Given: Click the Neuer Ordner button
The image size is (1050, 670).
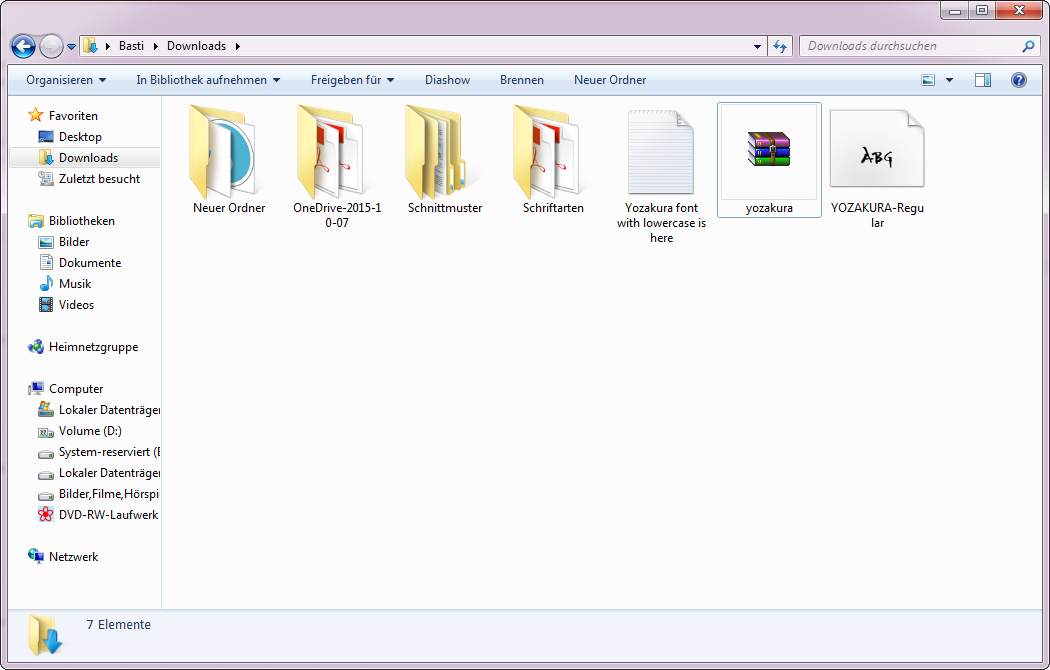Looking at the screenshot, I should (610, 80).
